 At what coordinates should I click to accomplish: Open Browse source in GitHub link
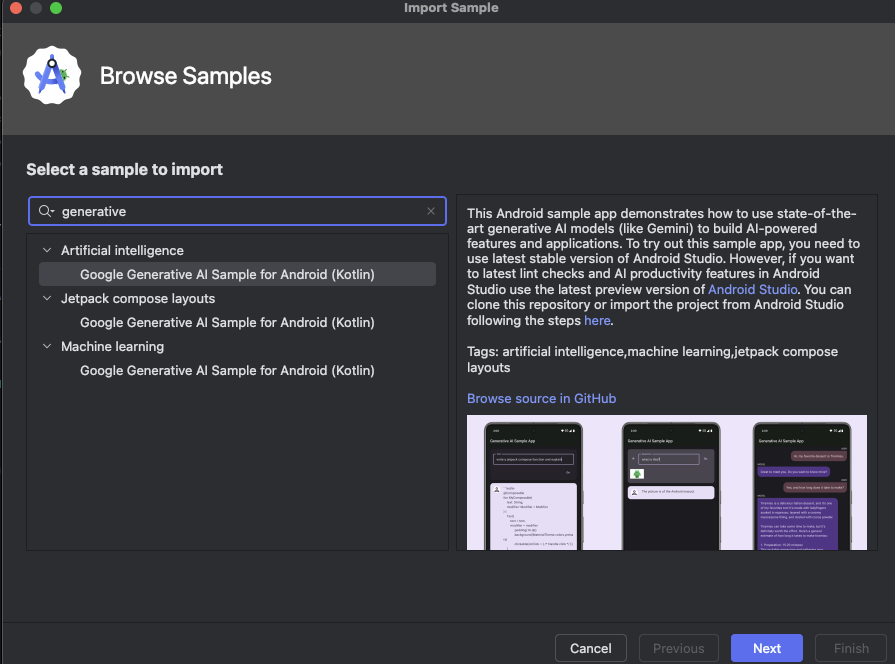click(541, 399)
